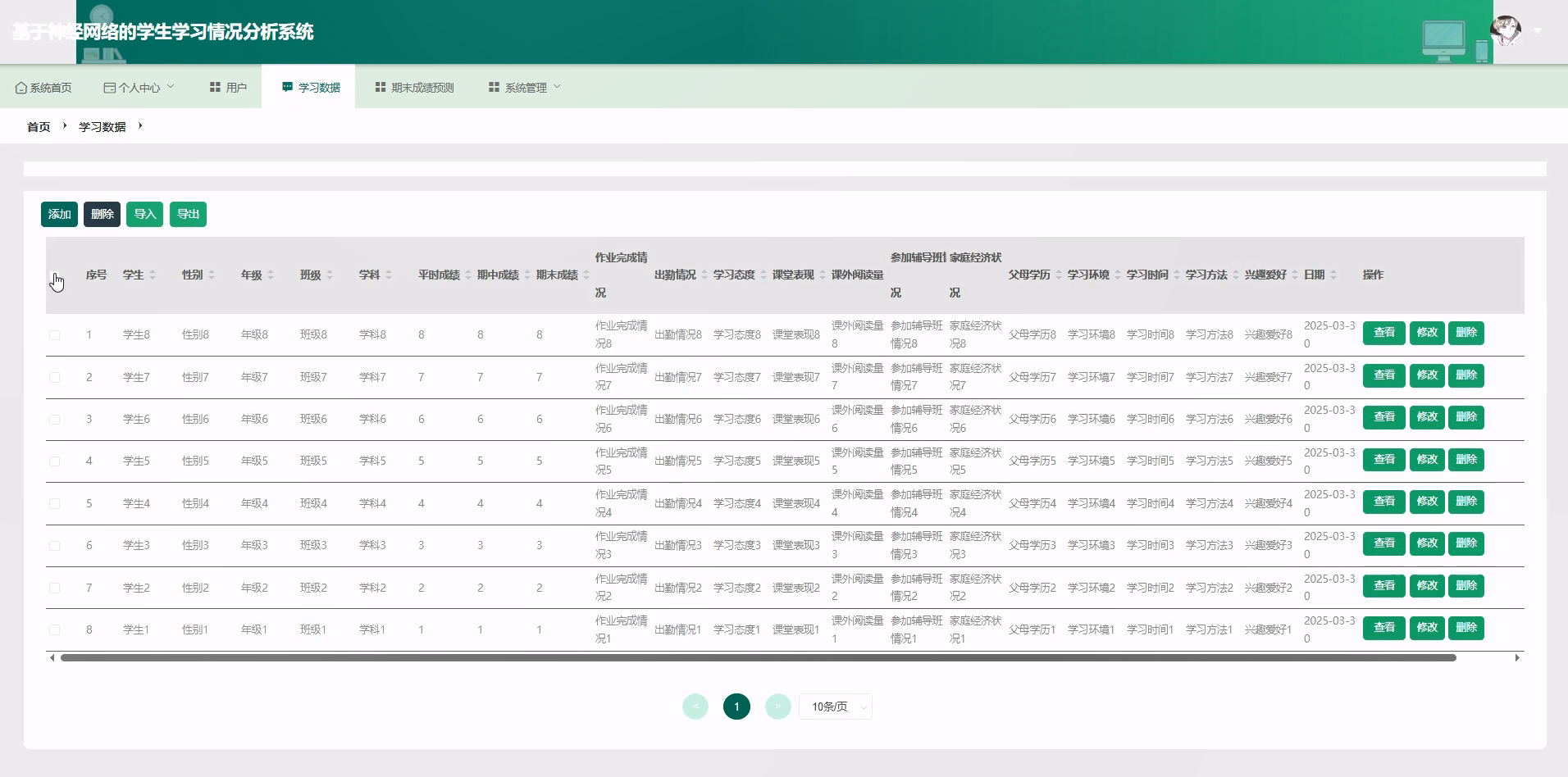Go to the previous page arrow

coord(695,707)
